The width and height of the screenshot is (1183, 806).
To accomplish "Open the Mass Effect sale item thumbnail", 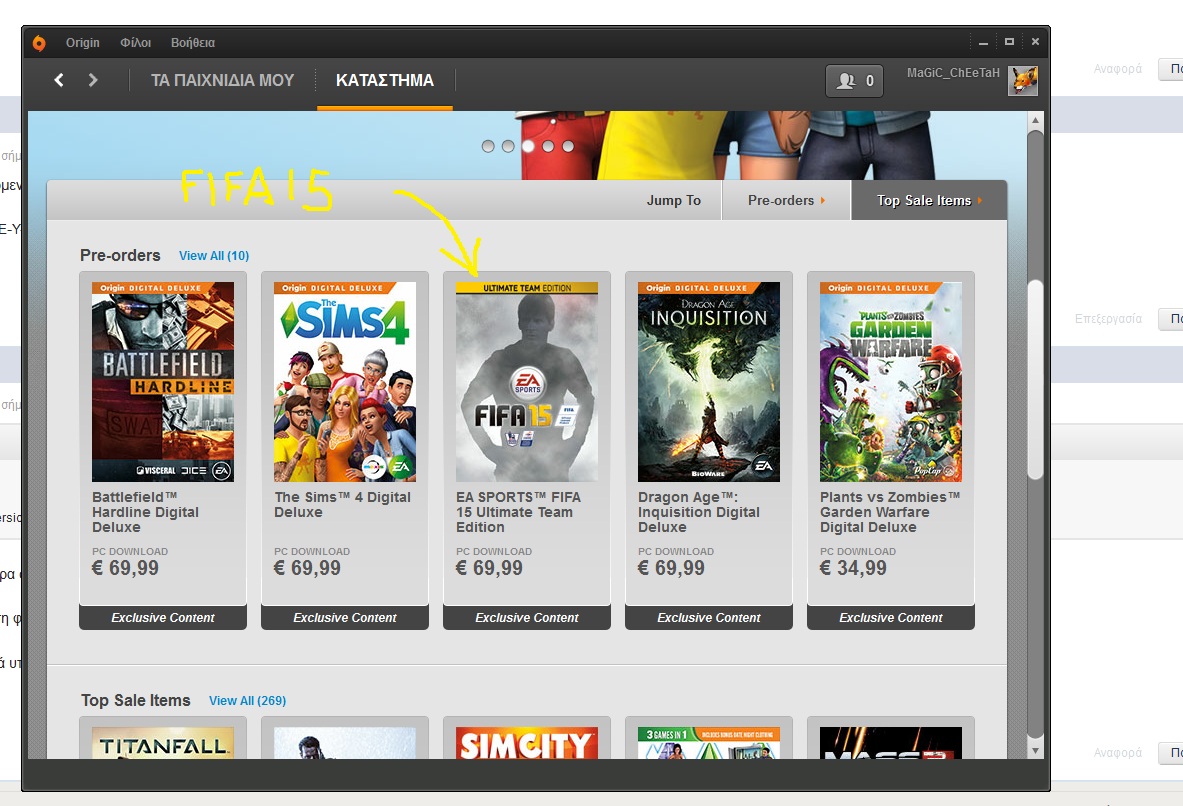I will coord(891,743).
